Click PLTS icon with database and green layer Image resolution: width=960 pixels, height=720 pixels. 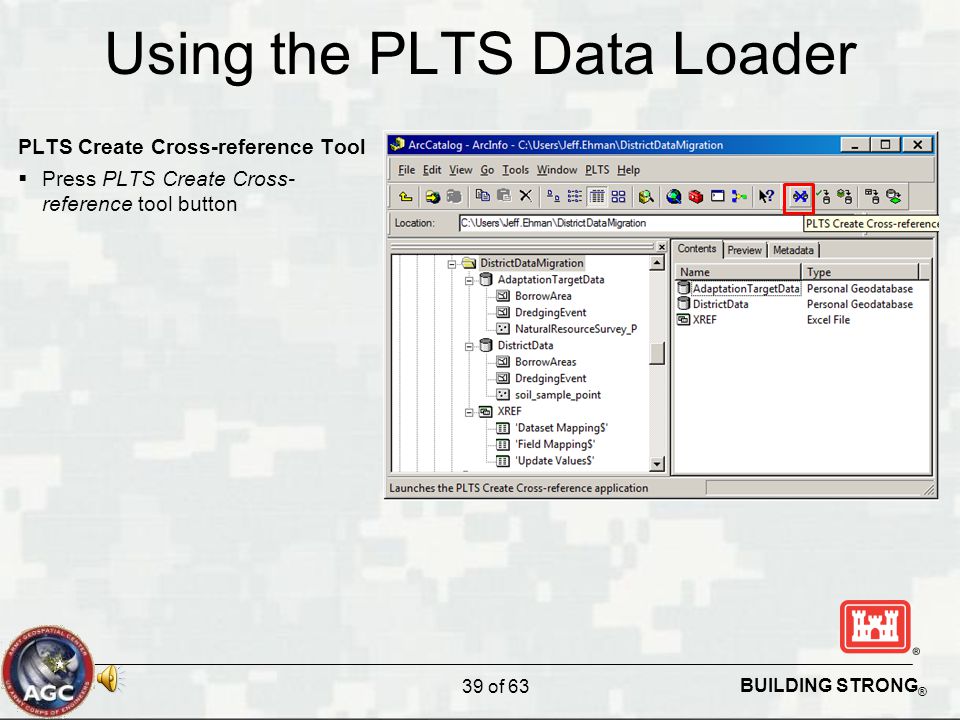click(x=894, y=197)
